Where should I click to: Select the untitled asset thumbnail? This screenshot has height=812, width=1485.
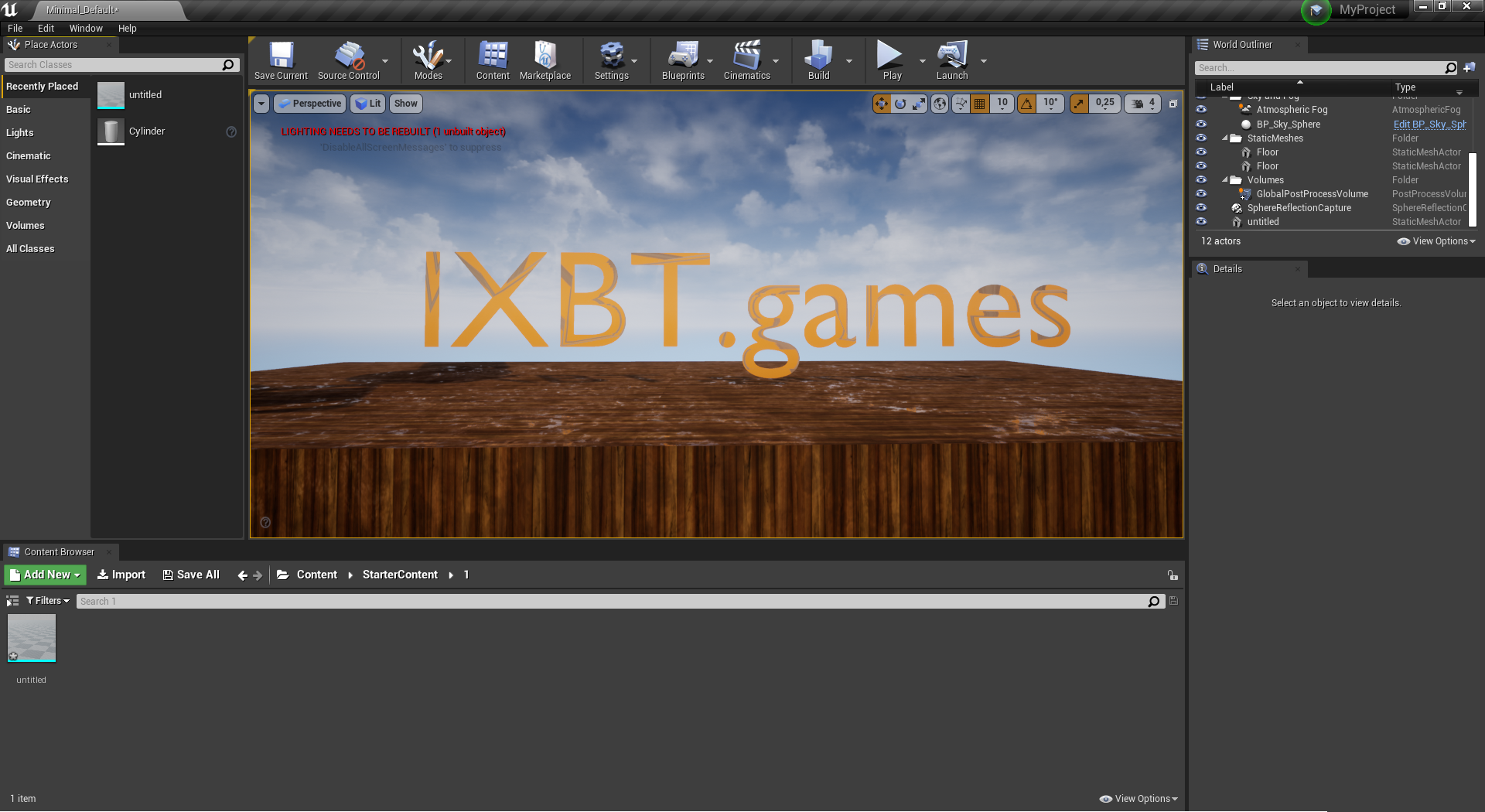[32, 639]
